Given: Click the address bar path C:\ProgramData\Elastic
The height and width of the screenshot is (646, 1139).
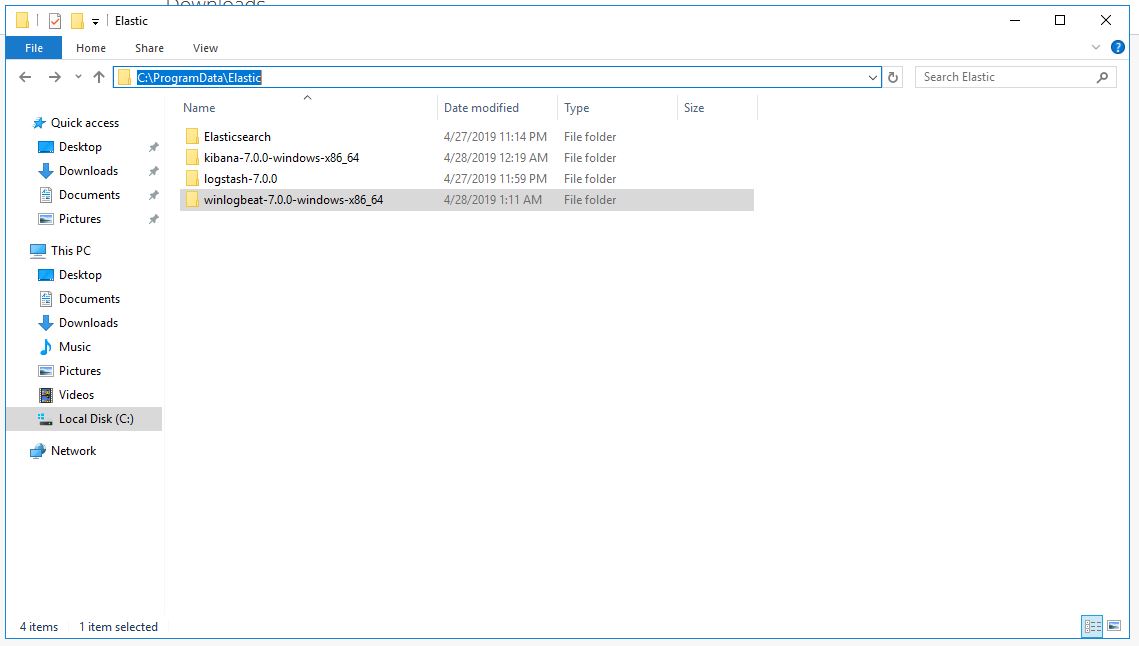Looking at the screenshot, I should 199,78.
